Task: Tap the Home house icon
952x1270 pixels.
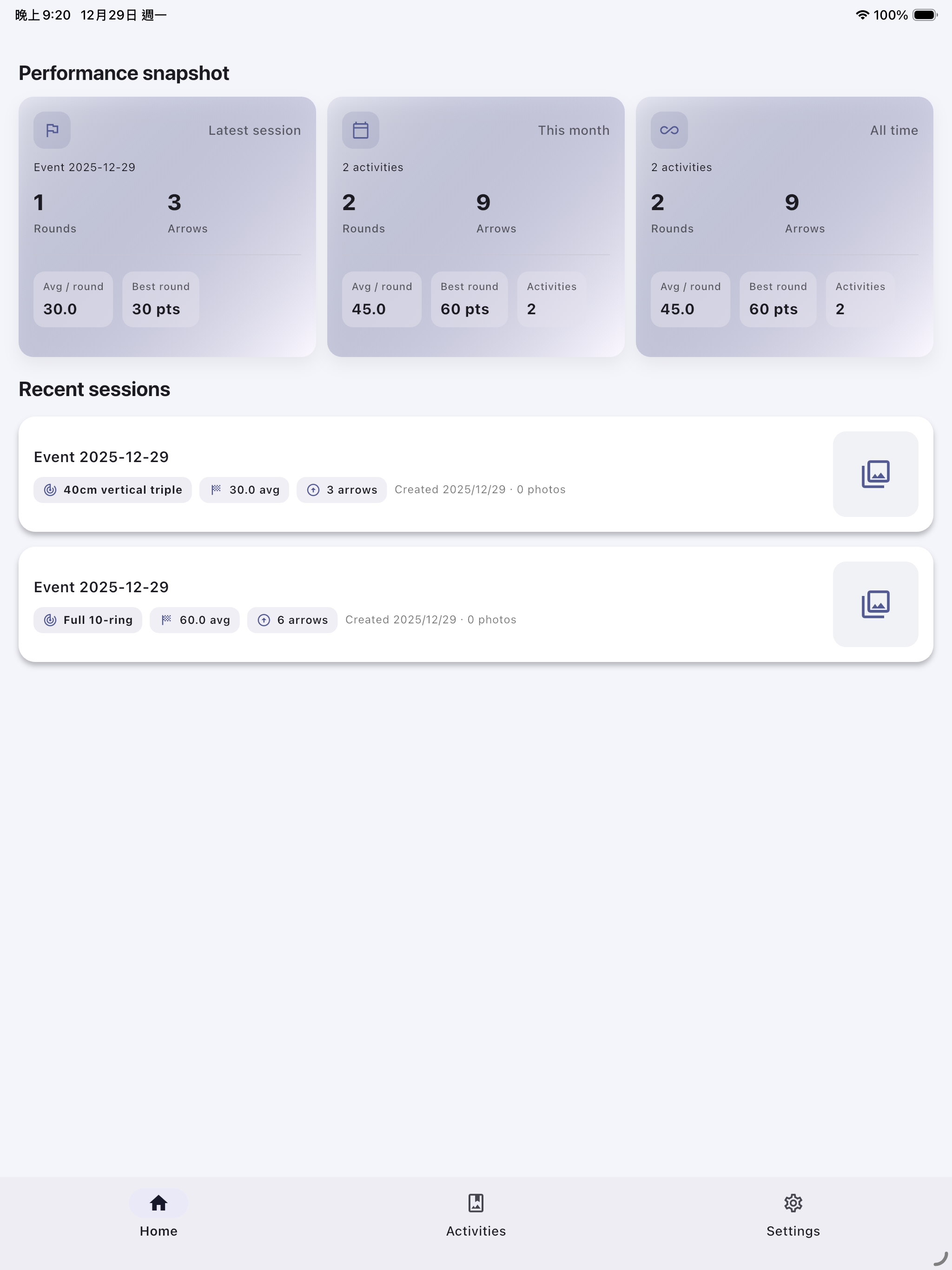Action: click(159, 1203)
